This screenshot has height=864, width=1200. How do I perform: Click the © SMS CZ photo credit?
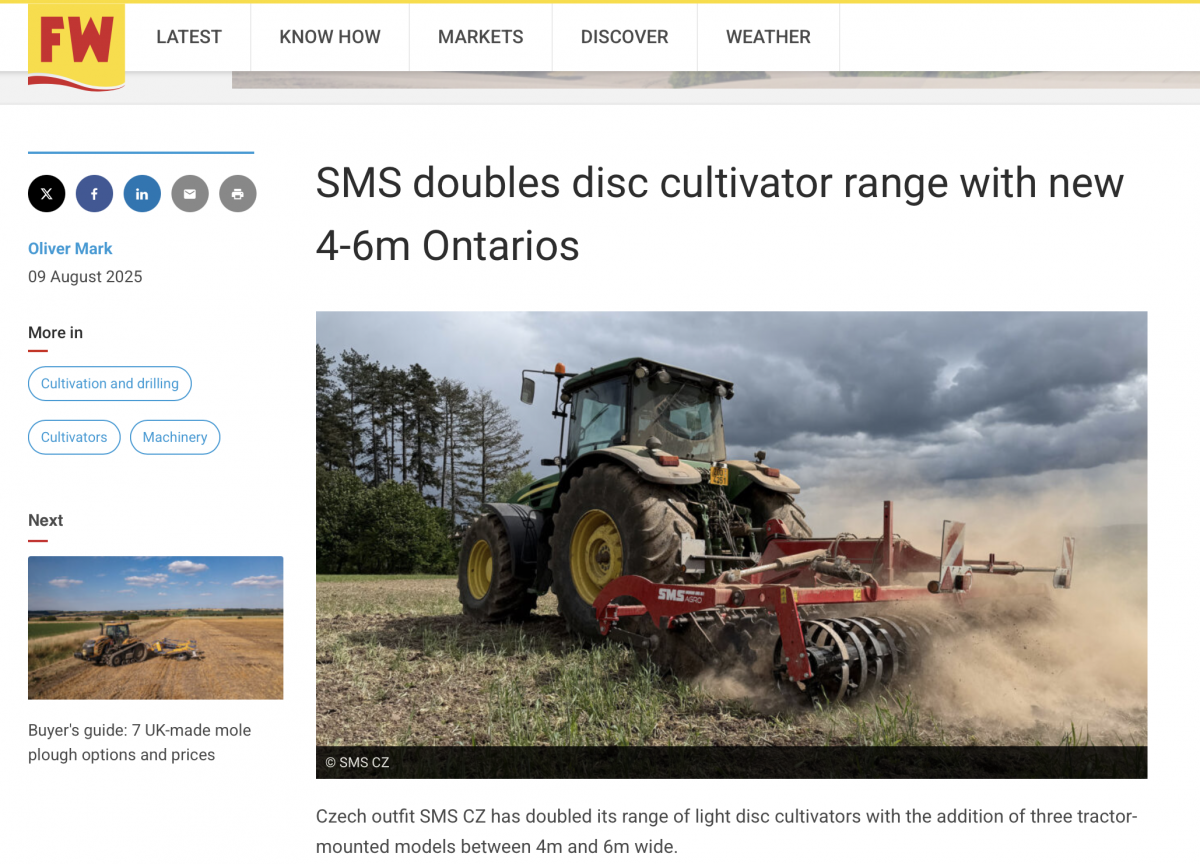click(357, 763)
